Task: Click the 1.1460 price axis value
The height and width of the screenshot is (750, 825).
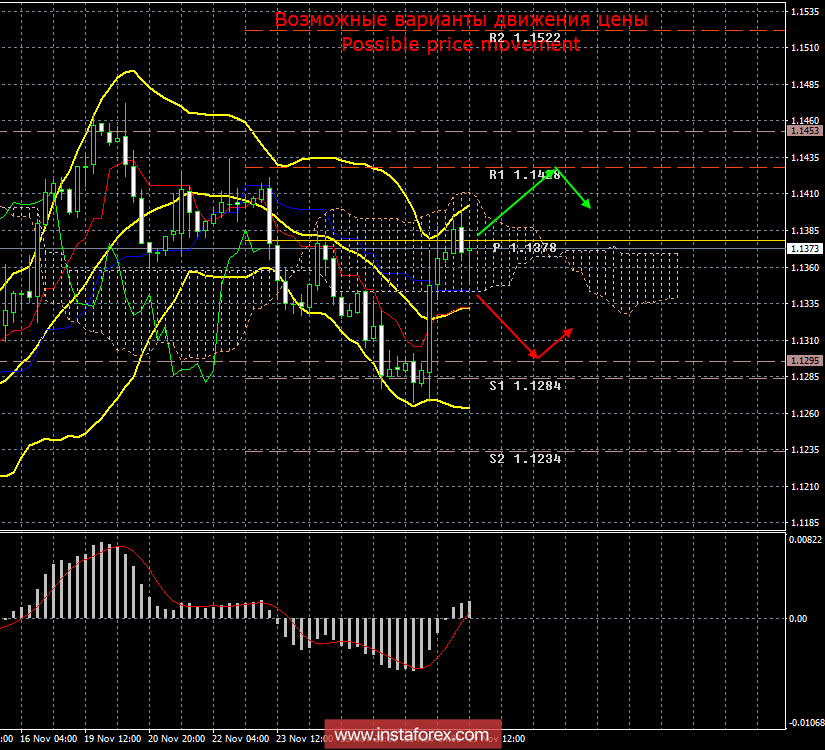Action: [x=805, y=121]
